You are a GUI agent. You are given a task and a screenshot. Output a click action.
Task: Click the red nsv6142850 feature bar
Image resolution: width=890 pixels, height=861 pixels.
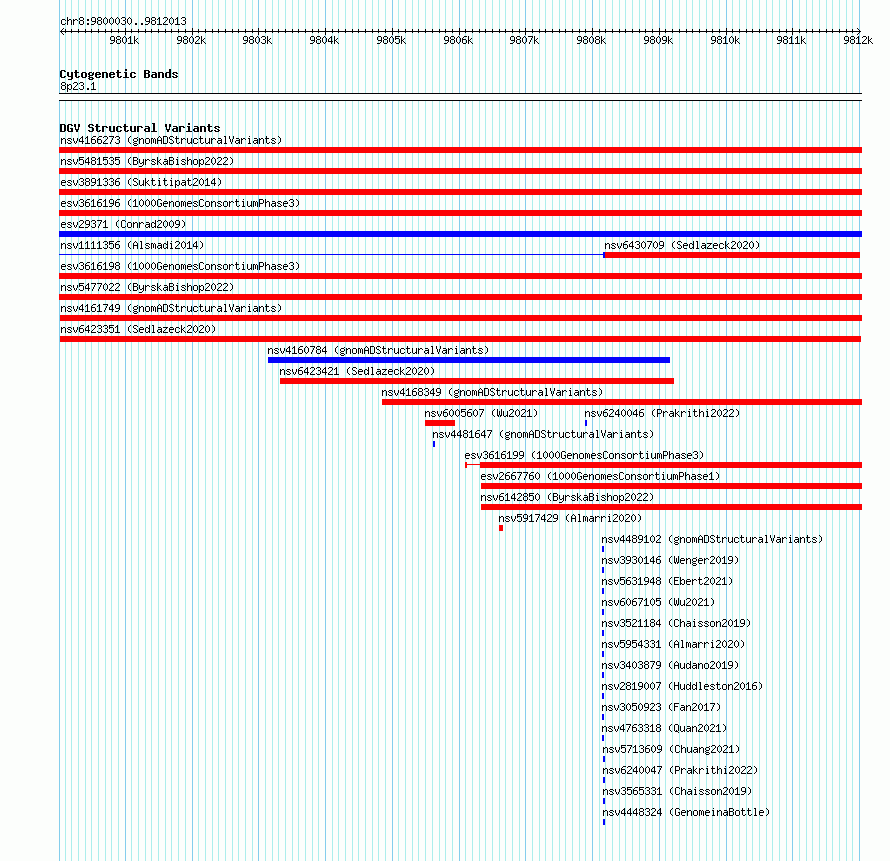[671, 507]
